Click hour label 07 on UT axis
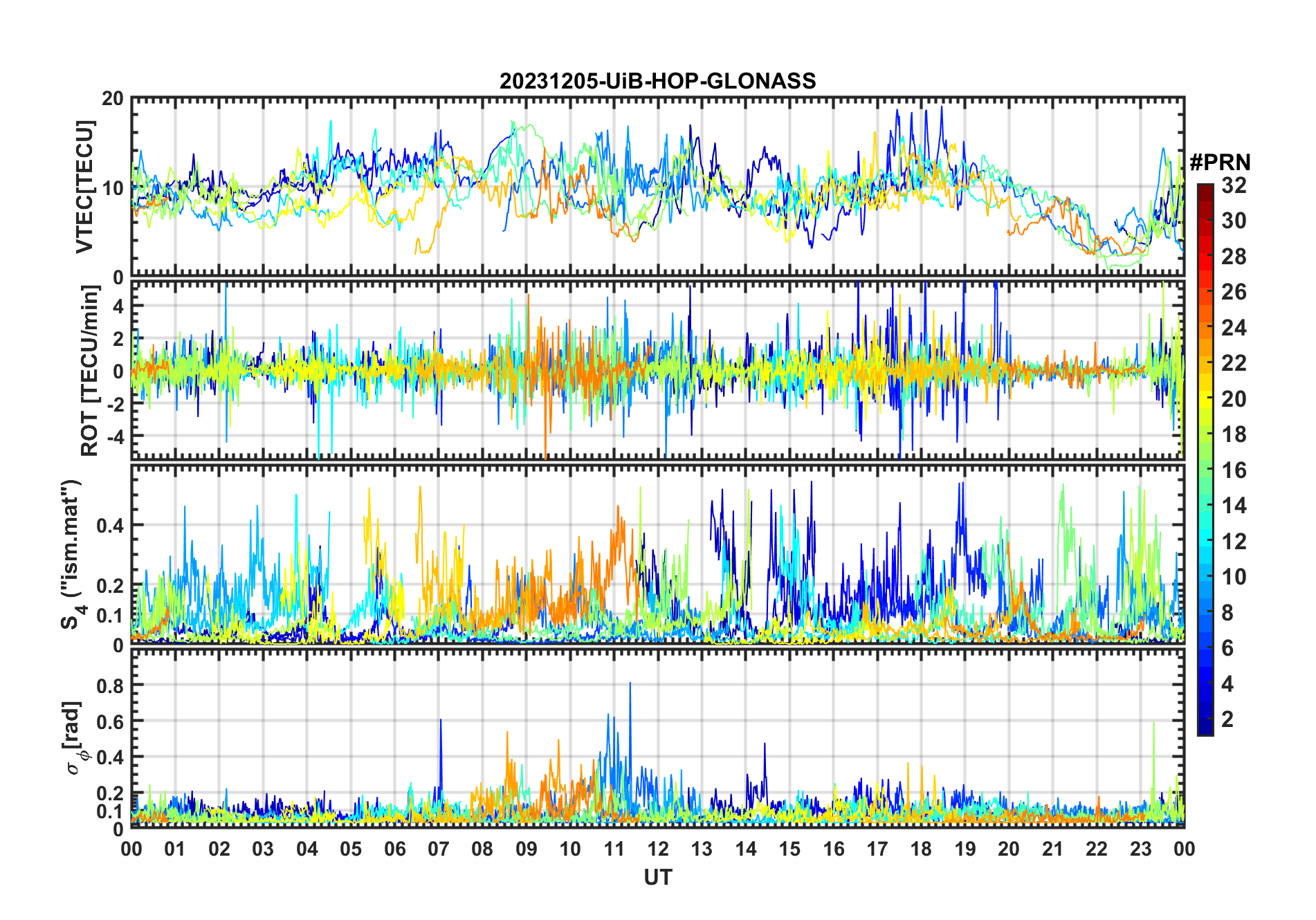 coord(439,849)
